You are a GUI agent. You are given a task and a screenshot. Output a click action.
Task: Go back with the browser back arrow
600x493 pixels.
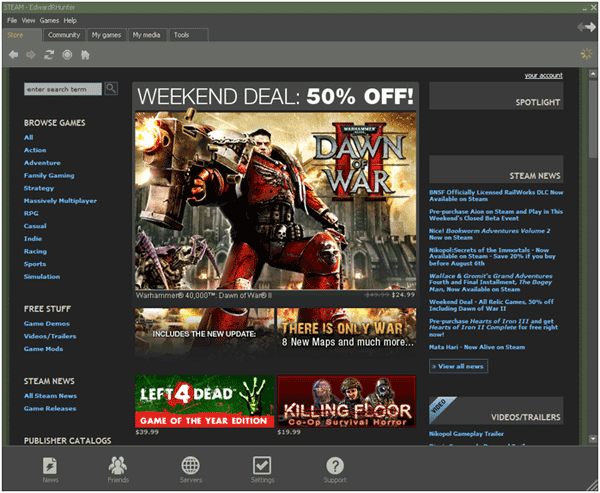point(14,55)
